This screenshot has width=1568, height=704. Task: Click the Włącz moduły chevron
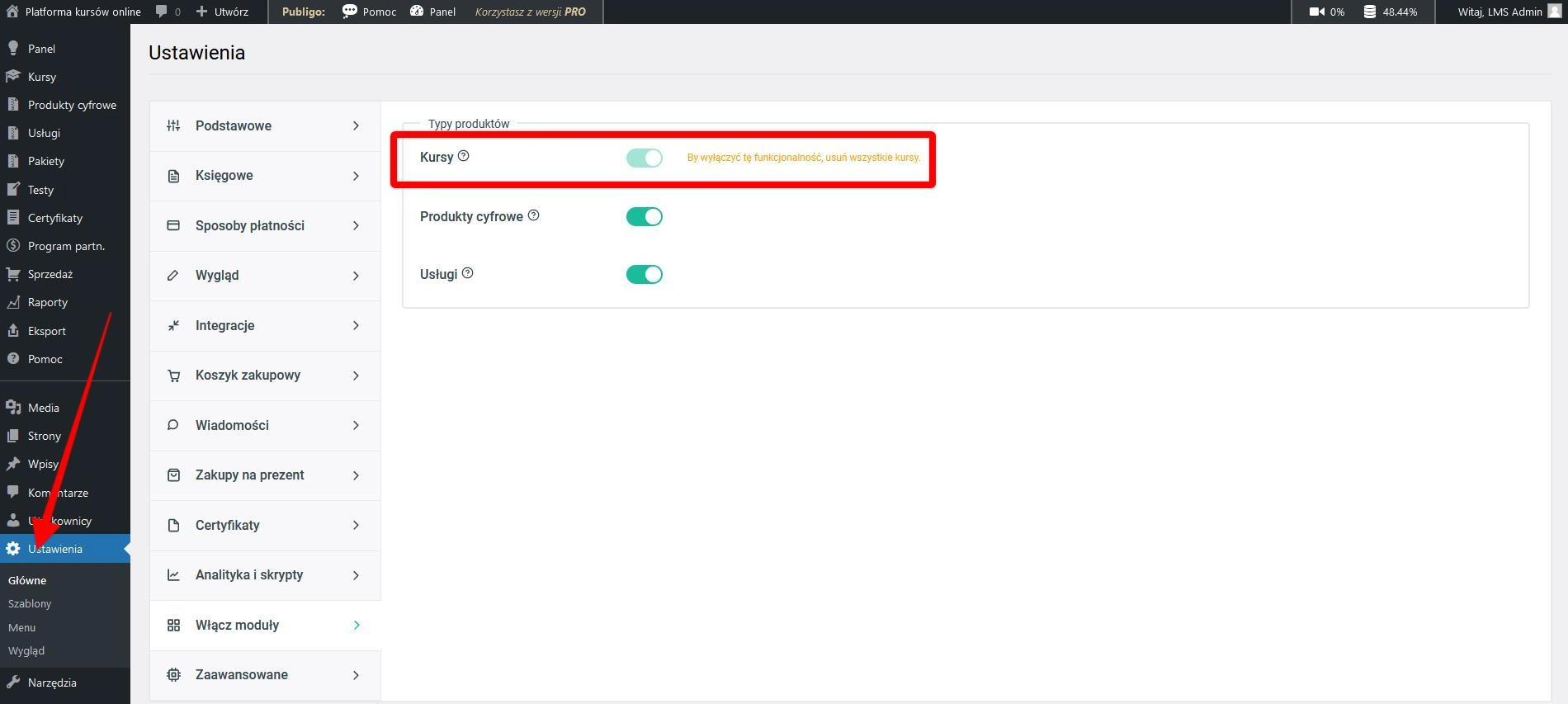point(357,625)
